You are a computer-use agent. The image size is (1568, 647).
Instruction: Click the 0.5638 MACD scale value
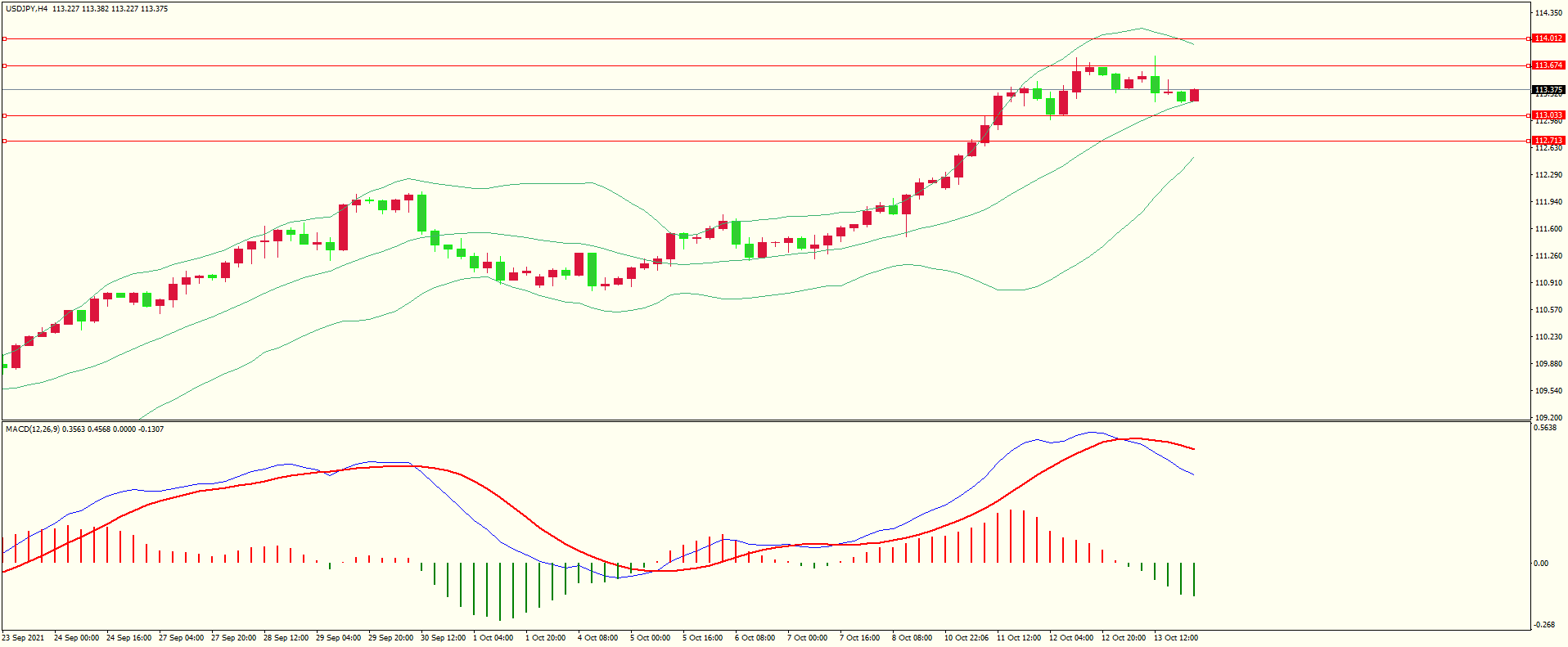1545,428
